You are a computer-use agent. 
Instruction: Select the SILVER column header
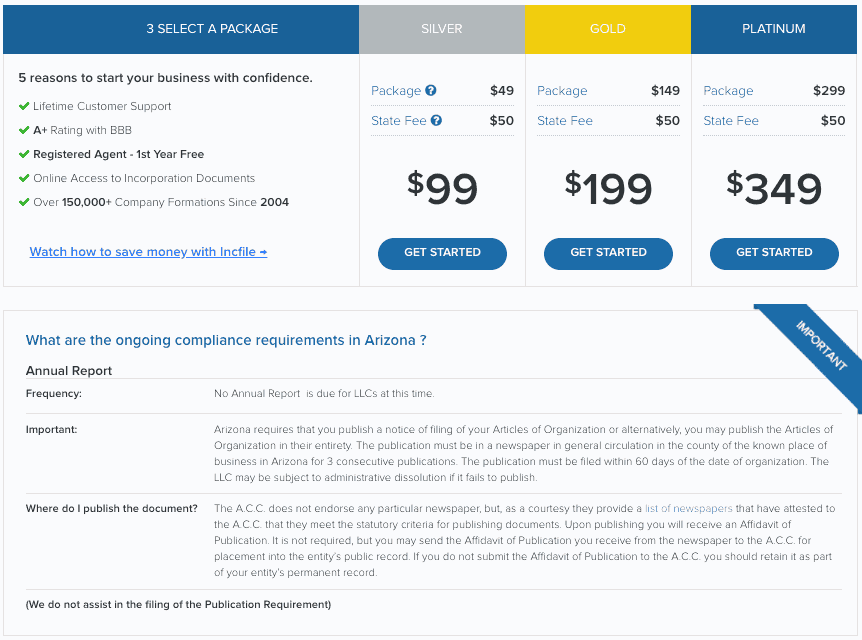pyautogui.click(x=441, y=29)
